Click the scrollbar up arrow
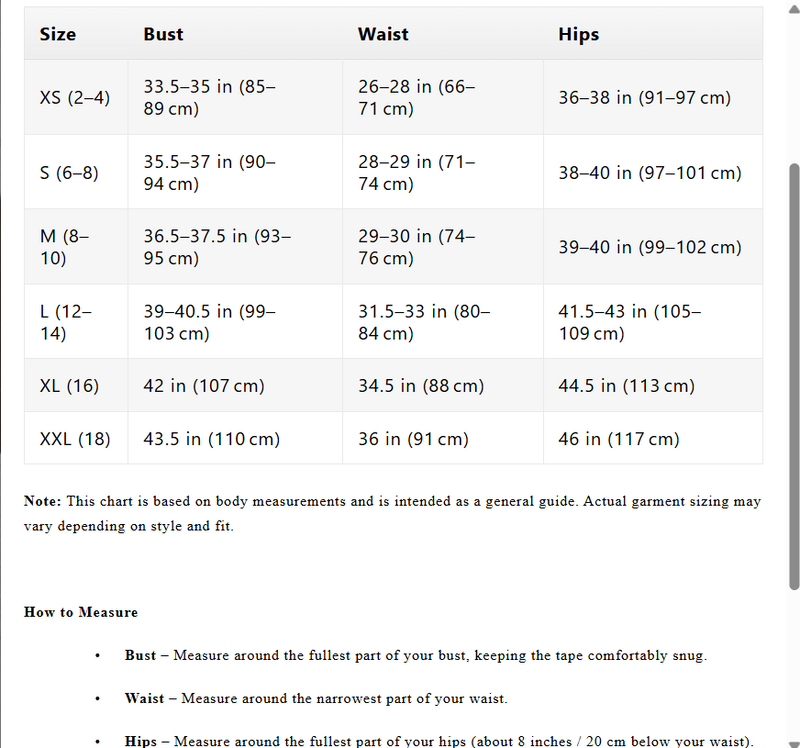This screenshot has height=748, width=800. [794, 8]
